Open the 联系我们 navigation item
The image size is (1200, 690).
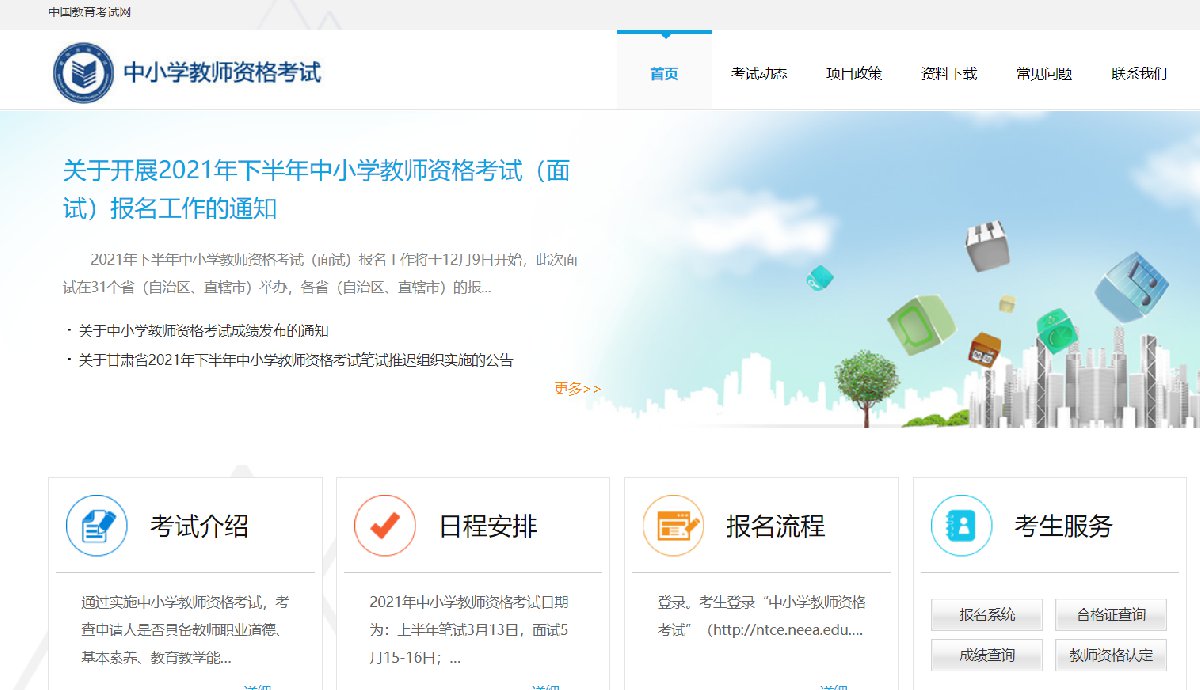(x=1139, y=73)
